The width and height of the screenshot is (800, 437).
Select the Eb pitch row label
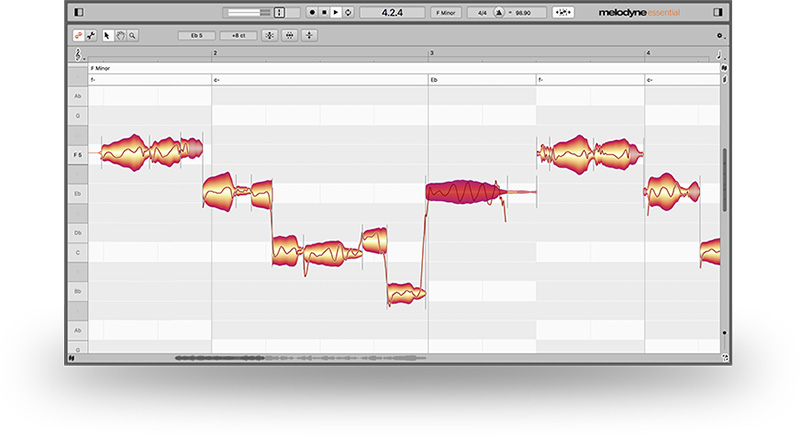click(x=78, y=194)
